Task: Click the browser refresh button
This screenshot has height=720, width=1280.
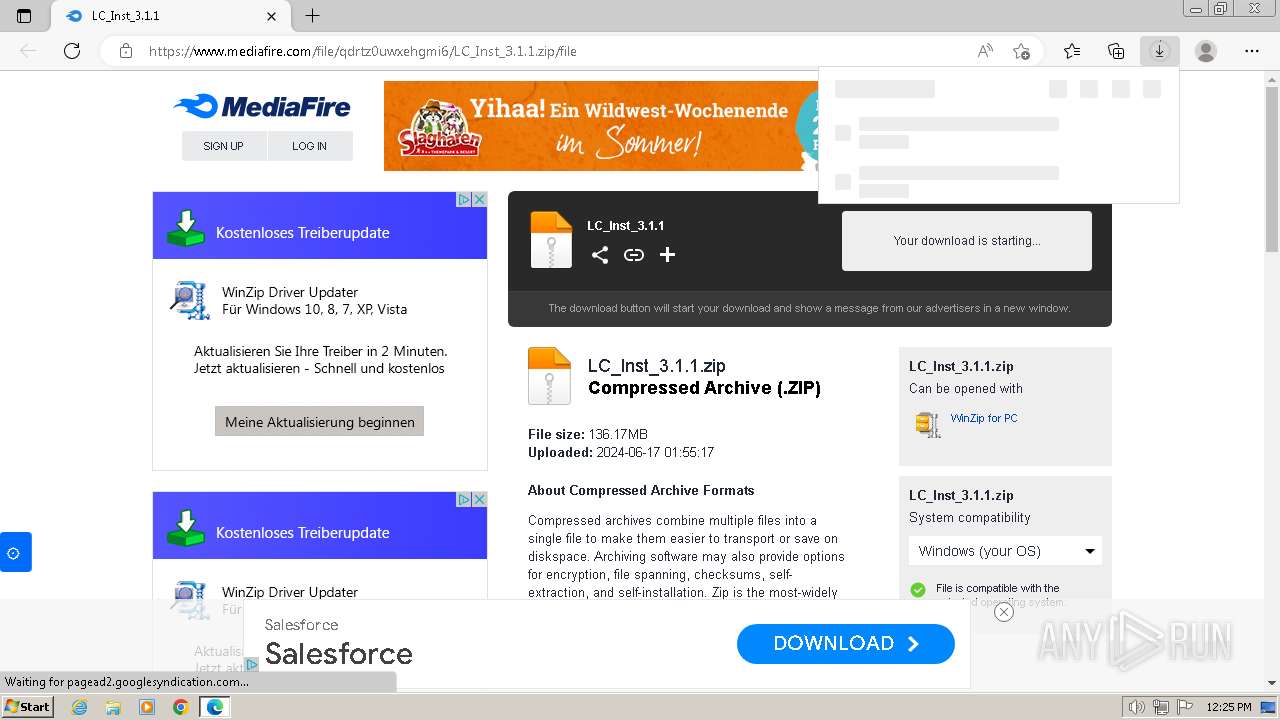Action: pos(72,51)
